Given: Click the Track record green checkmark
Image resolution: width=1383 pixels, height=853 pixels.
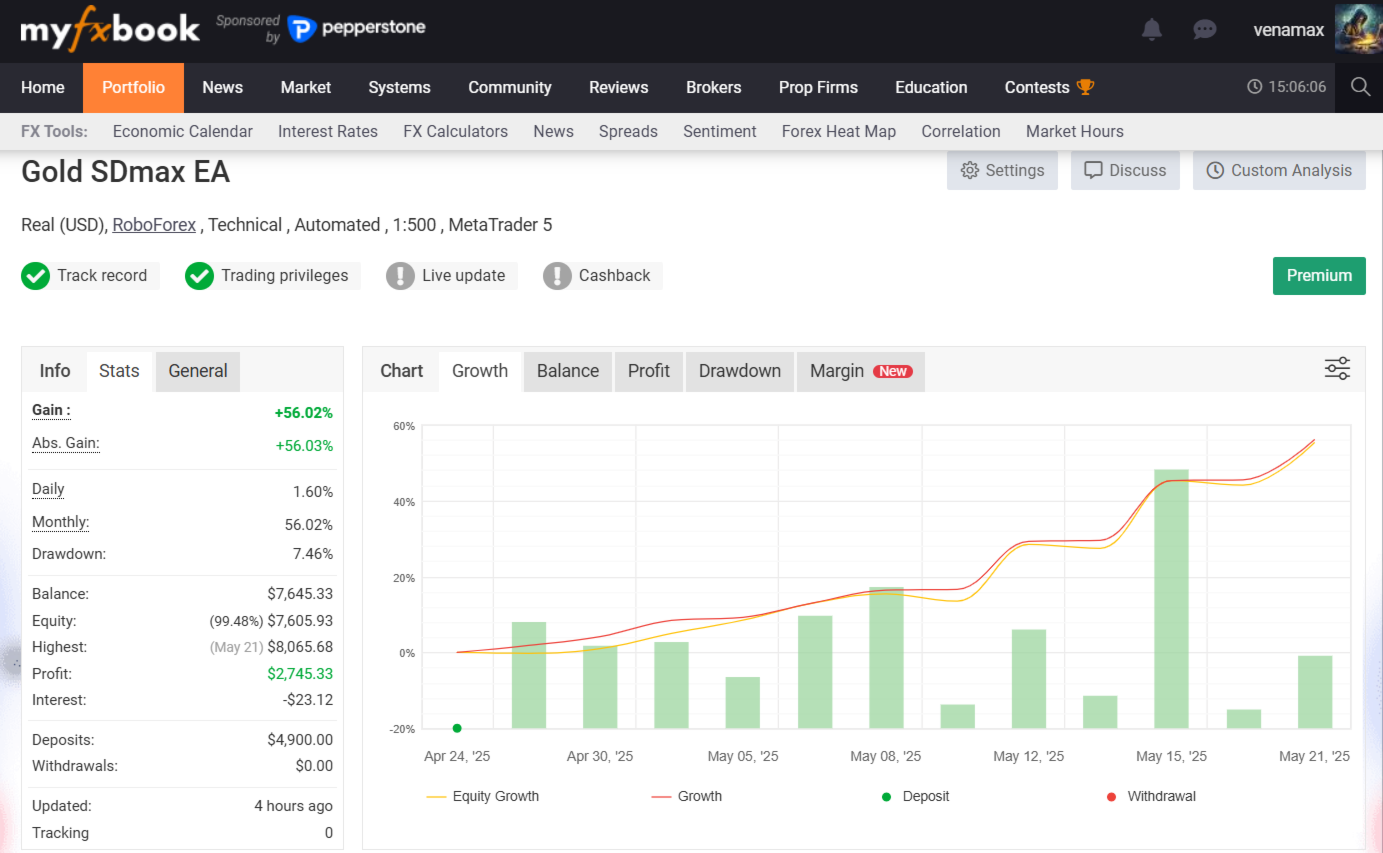Looking at the screenshot, I should tap(36, 276).
